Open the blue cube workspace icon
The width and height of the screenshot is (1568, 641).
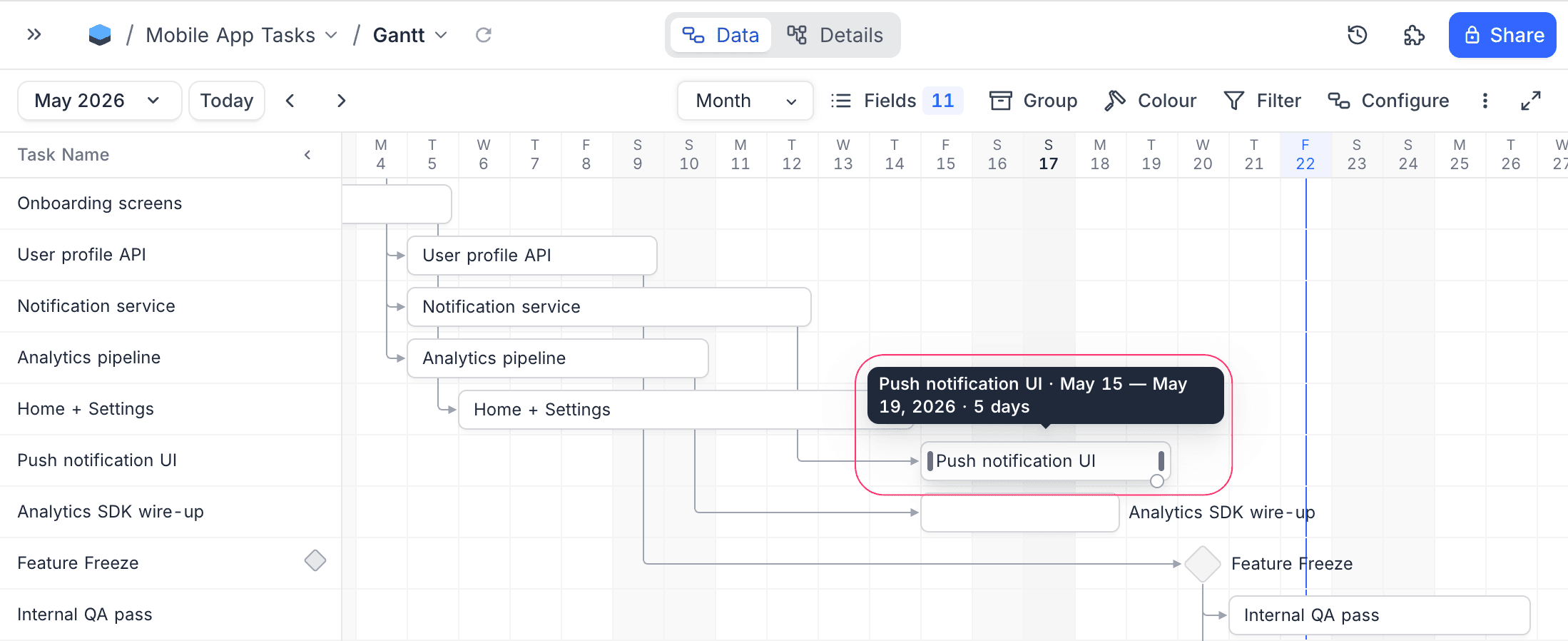pyautogui.click(x=100, y=35)
